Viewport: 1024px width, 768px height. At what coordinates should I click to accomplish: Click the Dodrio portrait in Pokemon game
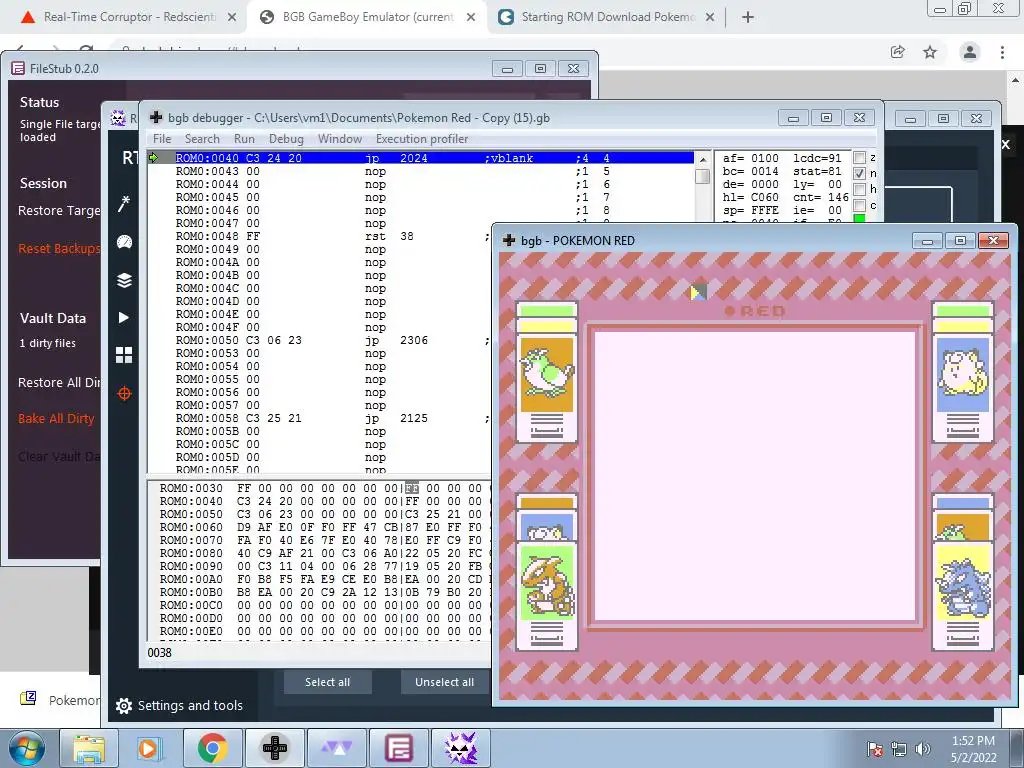coord(547,374)
